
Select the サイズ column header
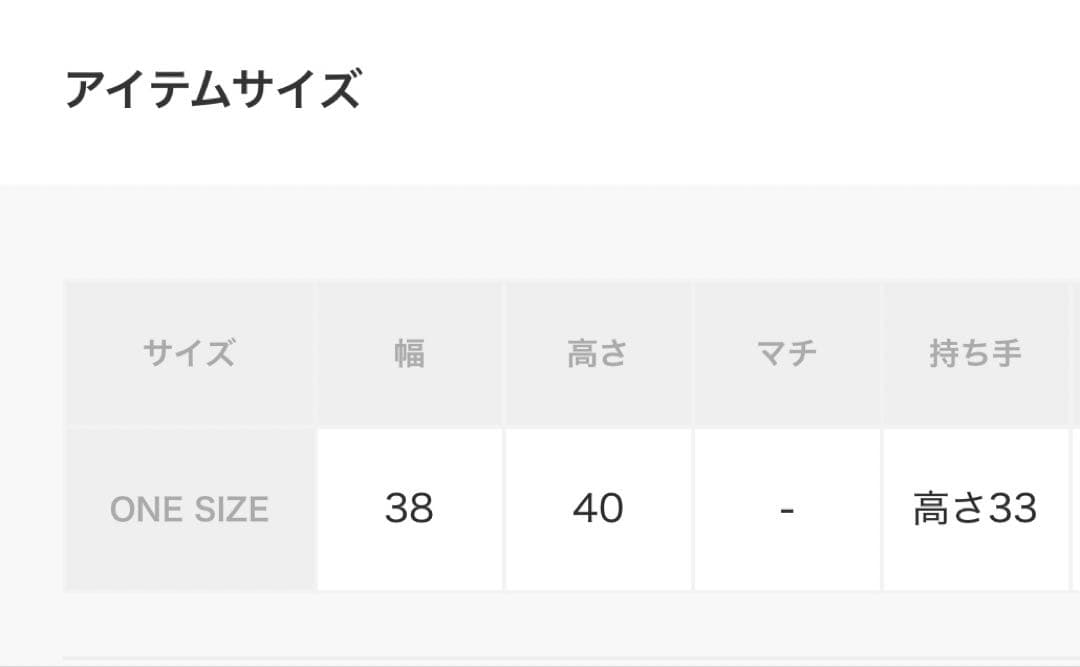pos(189,354)
